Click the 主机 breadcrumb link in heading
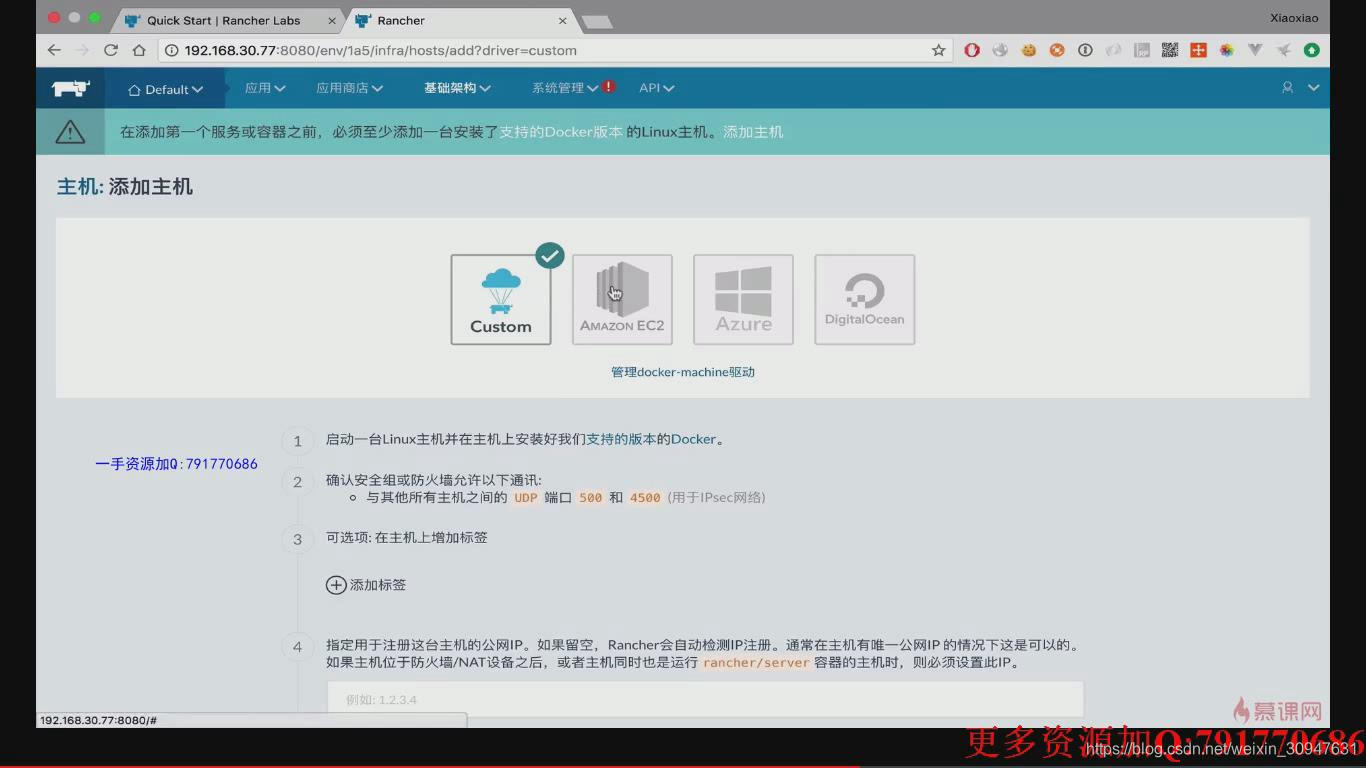 76,187
